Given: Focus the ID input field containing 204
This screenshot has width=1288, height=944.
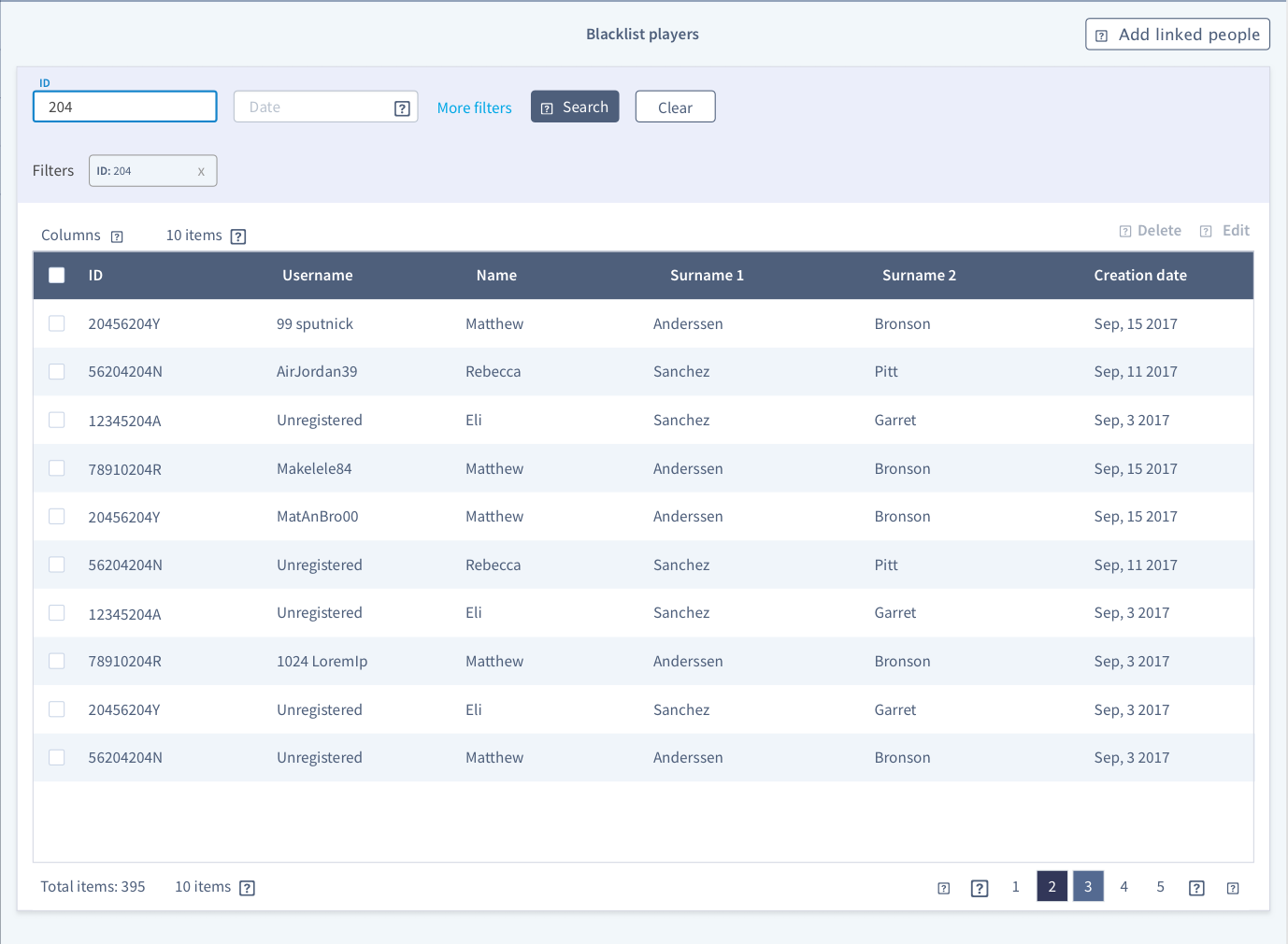Looking at the screenshot, I should (125, 107).
